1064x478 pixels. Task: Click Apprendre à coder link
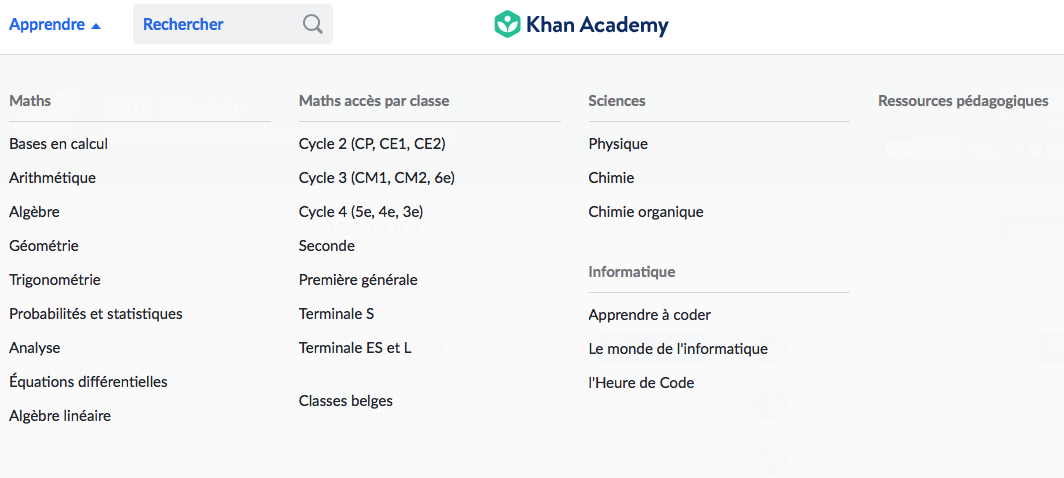(x=650, y=315)
